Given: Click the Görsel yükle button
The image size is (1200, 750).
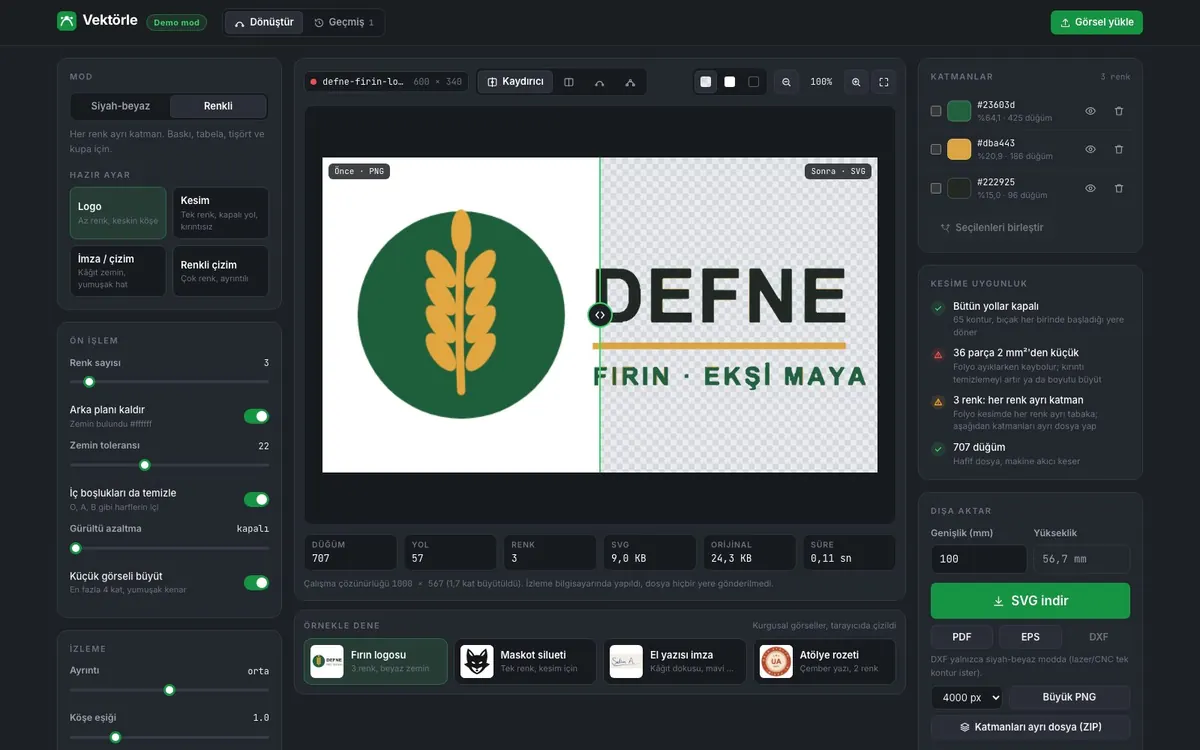Looking at the screenshot, I should click(x=1096, y=22).
